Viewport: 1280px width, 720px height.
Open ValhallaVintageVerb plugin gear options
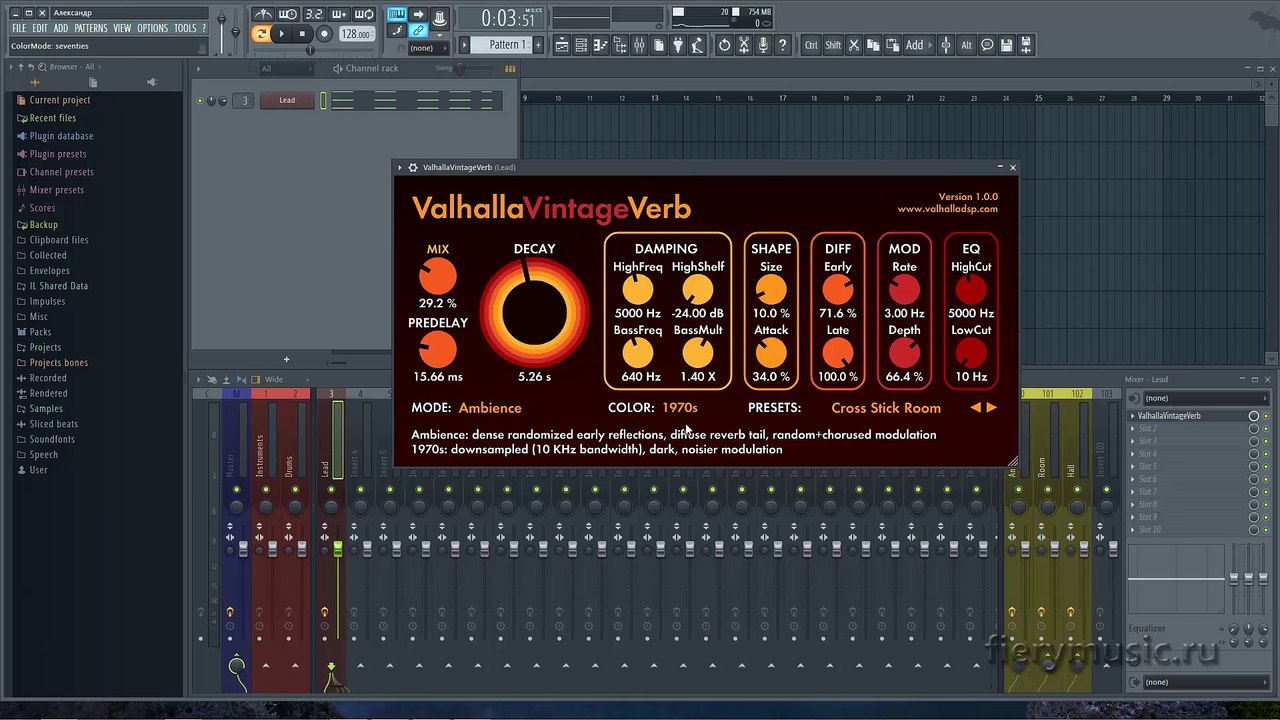pos(413,167)
